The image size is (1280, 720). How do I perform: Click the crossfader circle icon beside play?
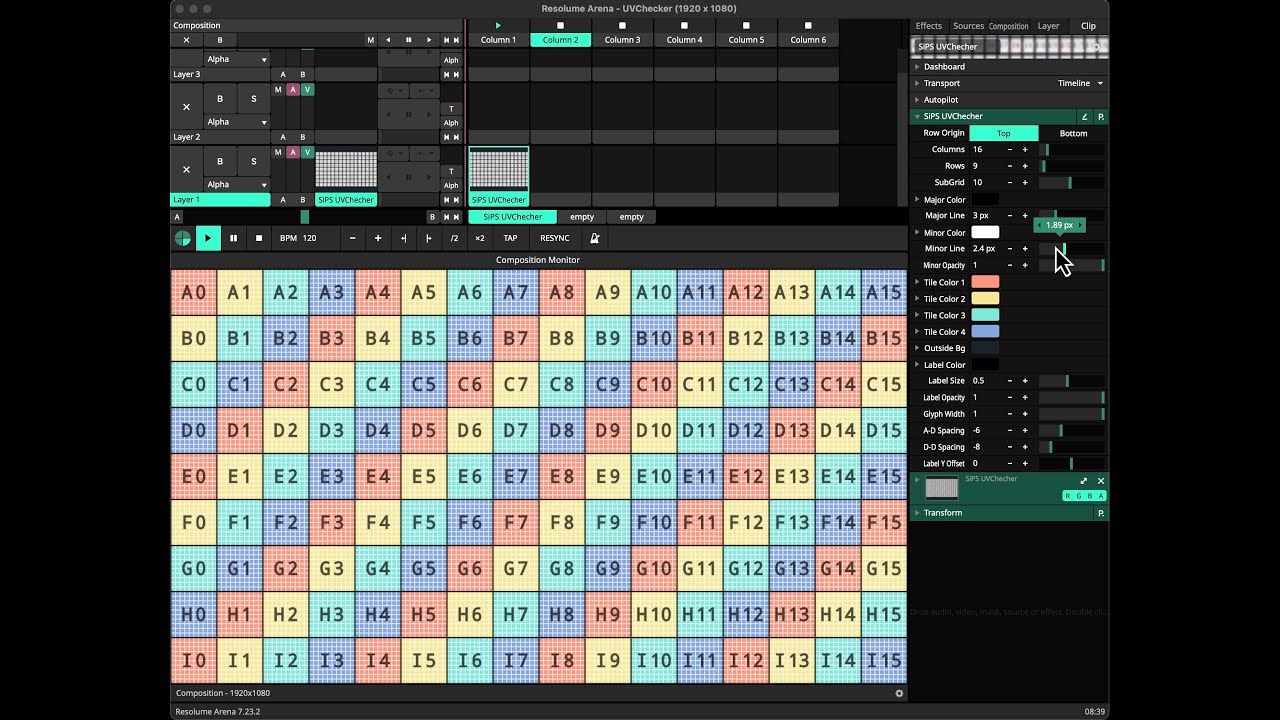(183, 238)
